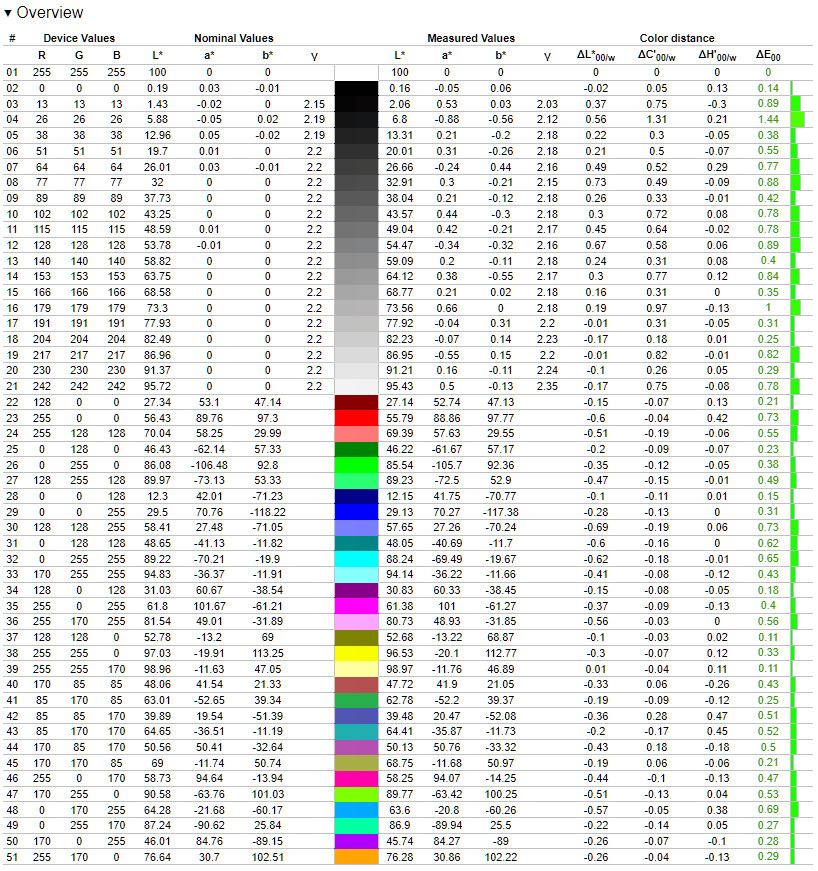The width and height of the screenshot is (818, 871).
Task: Click the Nominal Values header
Action: [x=234, y=38]
